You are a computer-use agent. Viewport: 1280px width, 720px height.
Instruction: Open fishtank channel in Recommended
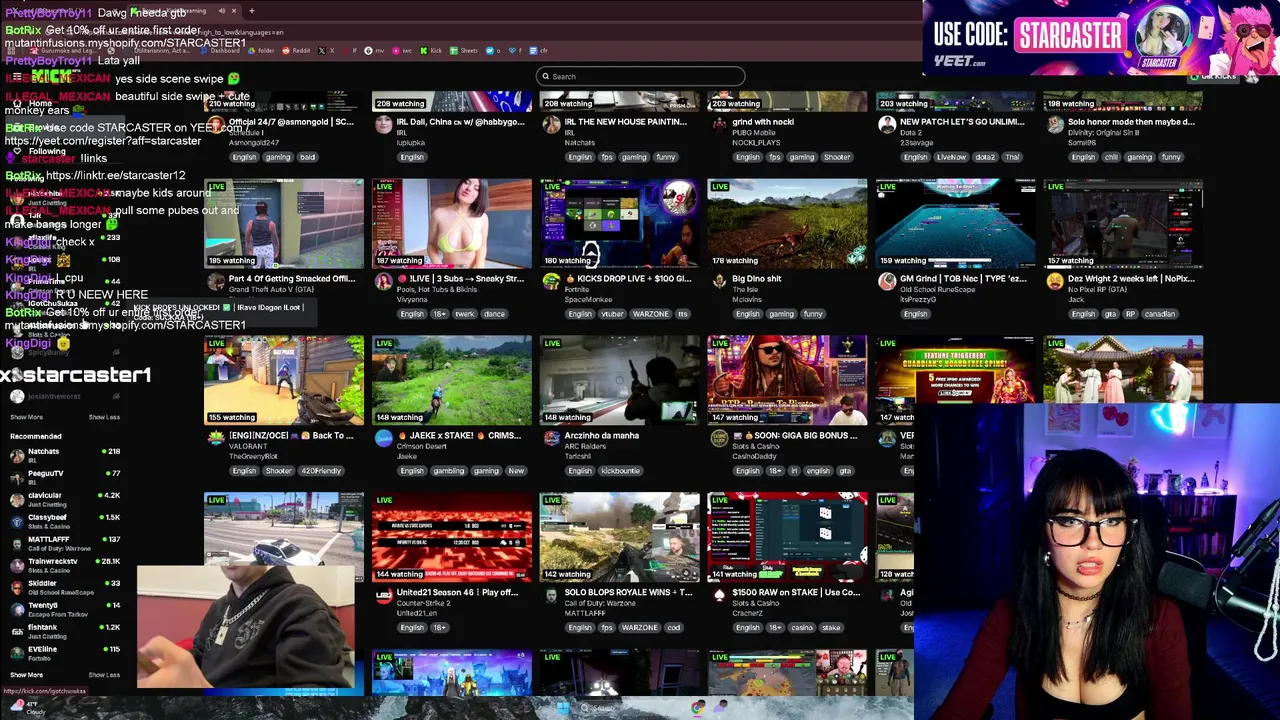point(65,631)
